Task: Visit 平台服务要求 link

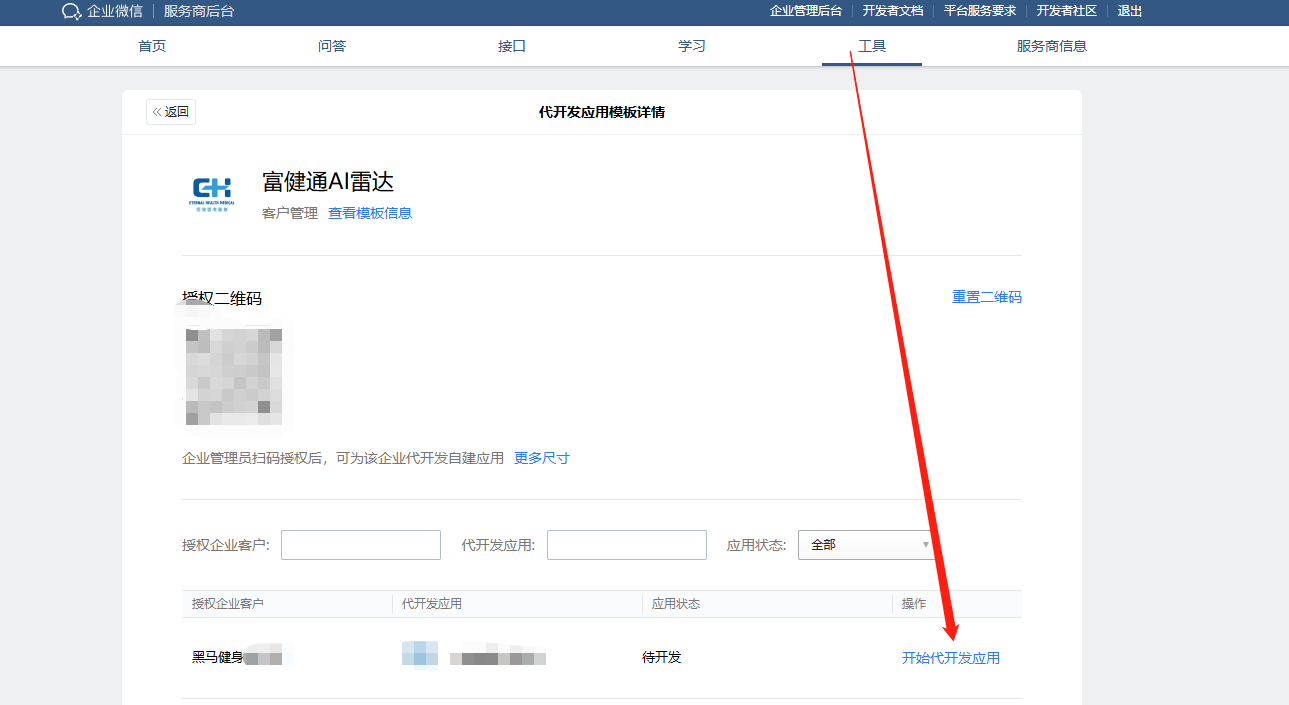Action: tap(980, 11)
